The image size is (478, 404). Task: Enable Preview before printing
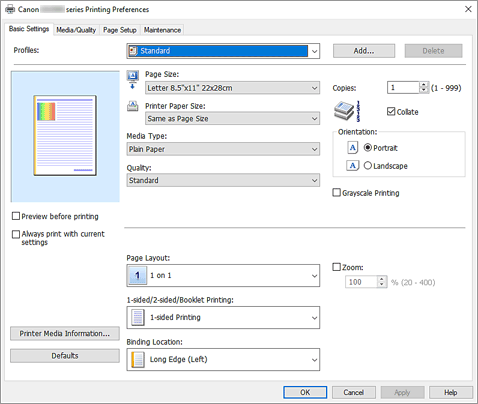[x=16, y=216]
